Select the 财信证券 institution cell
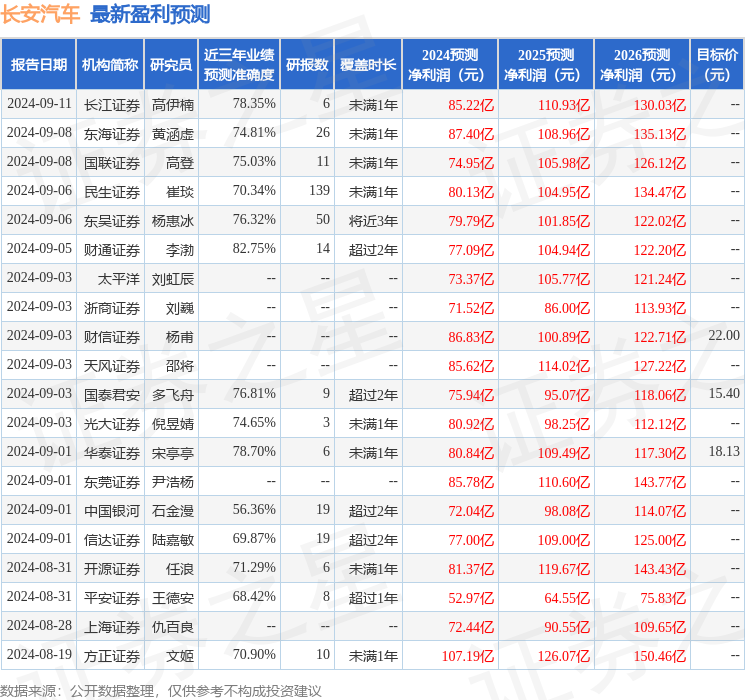 pos(112,336)
